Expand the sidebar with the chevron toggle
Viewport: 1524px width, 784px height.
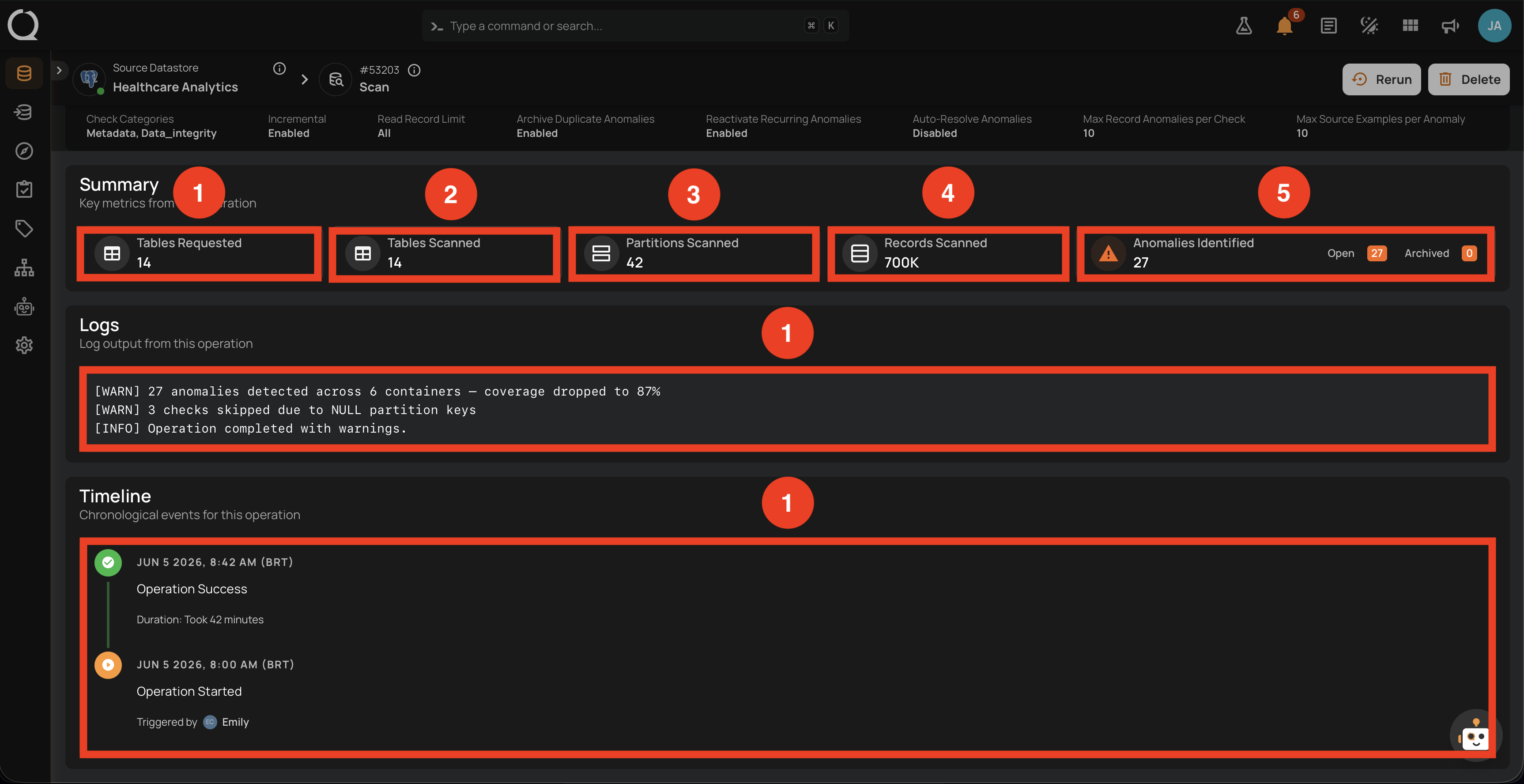click(x=59, y=70)
